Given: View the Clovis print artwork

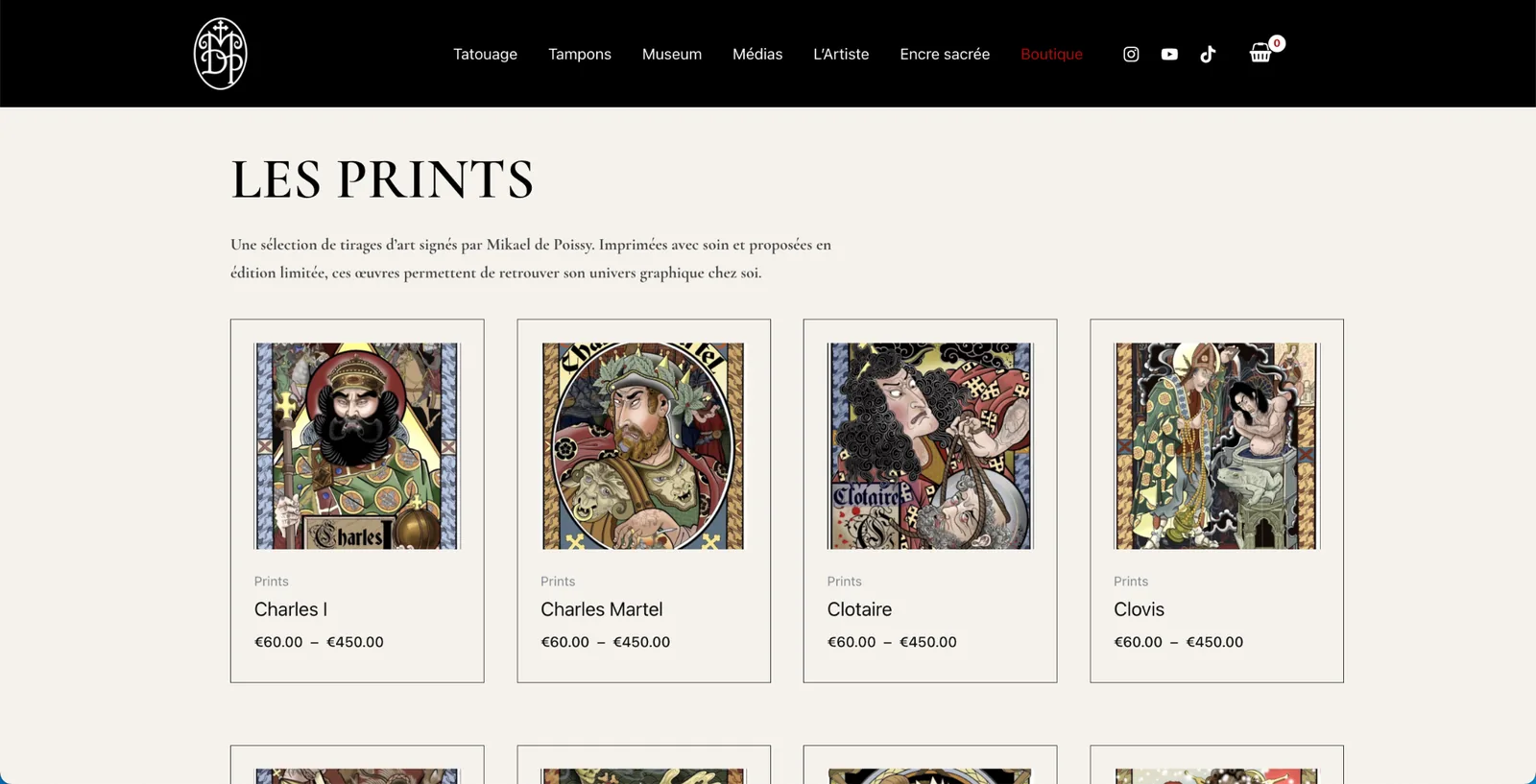Looking at the screenshot, I should pyautogui.click(x=1216, y=446).
